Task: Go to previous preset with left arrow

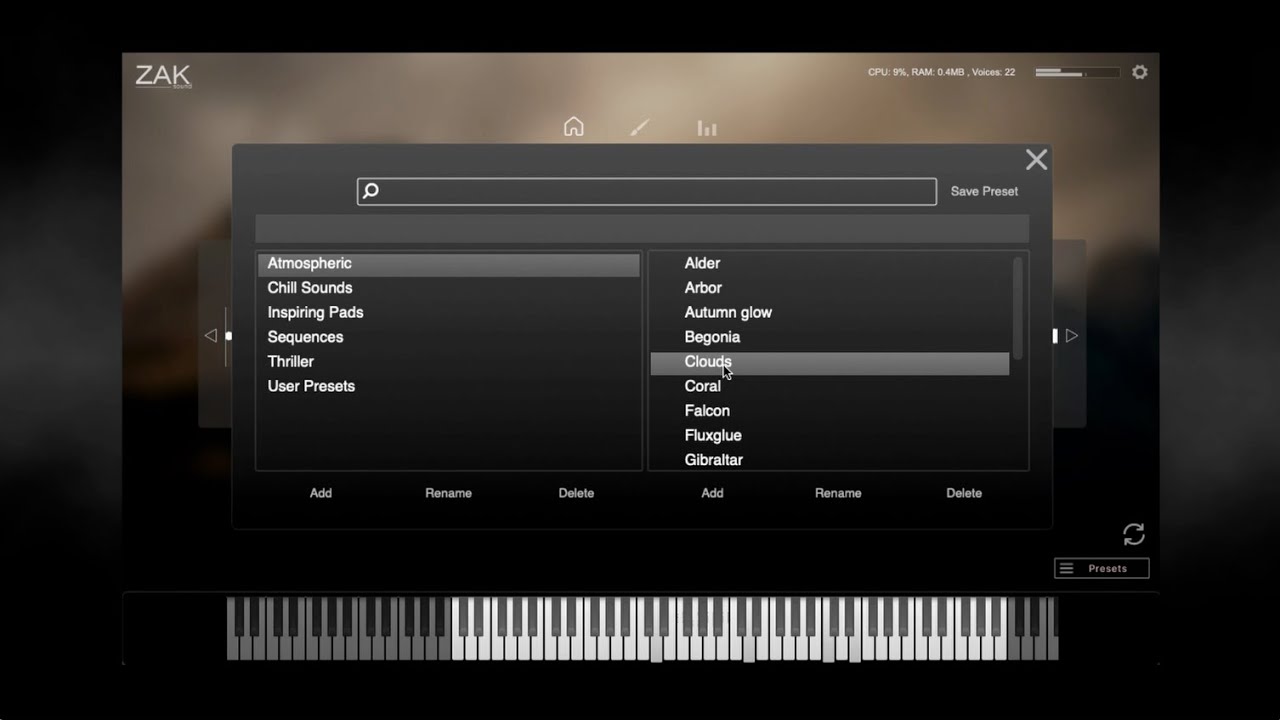Action: point(210,336)
